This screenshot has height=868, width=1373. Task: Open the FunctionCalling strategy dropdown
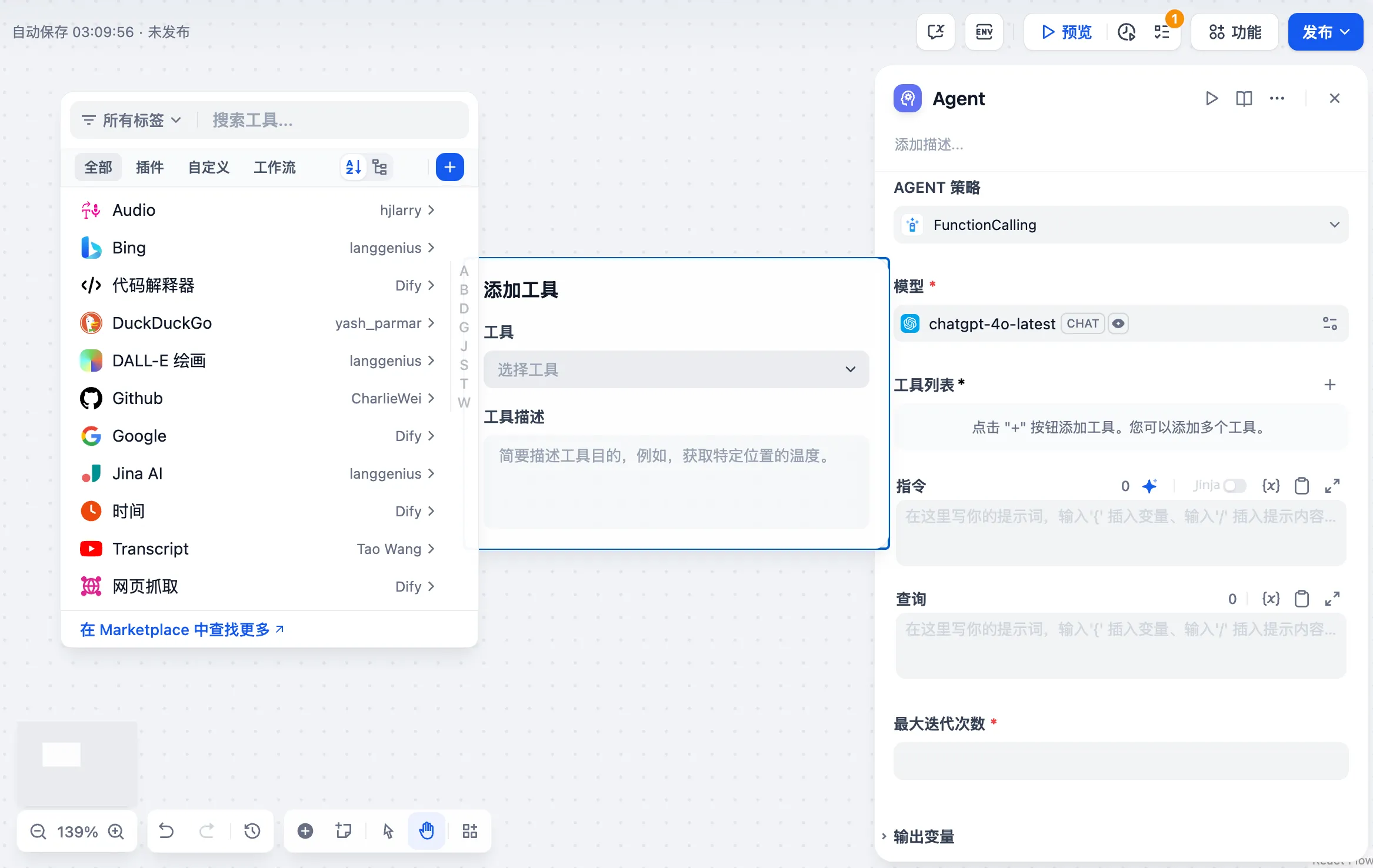1121,225
